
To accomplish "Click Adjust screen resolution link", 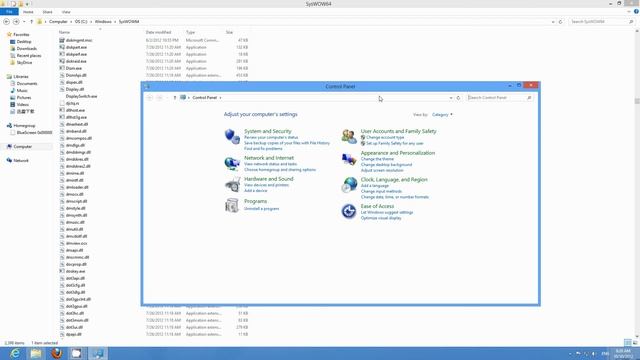I will (382, 170).
